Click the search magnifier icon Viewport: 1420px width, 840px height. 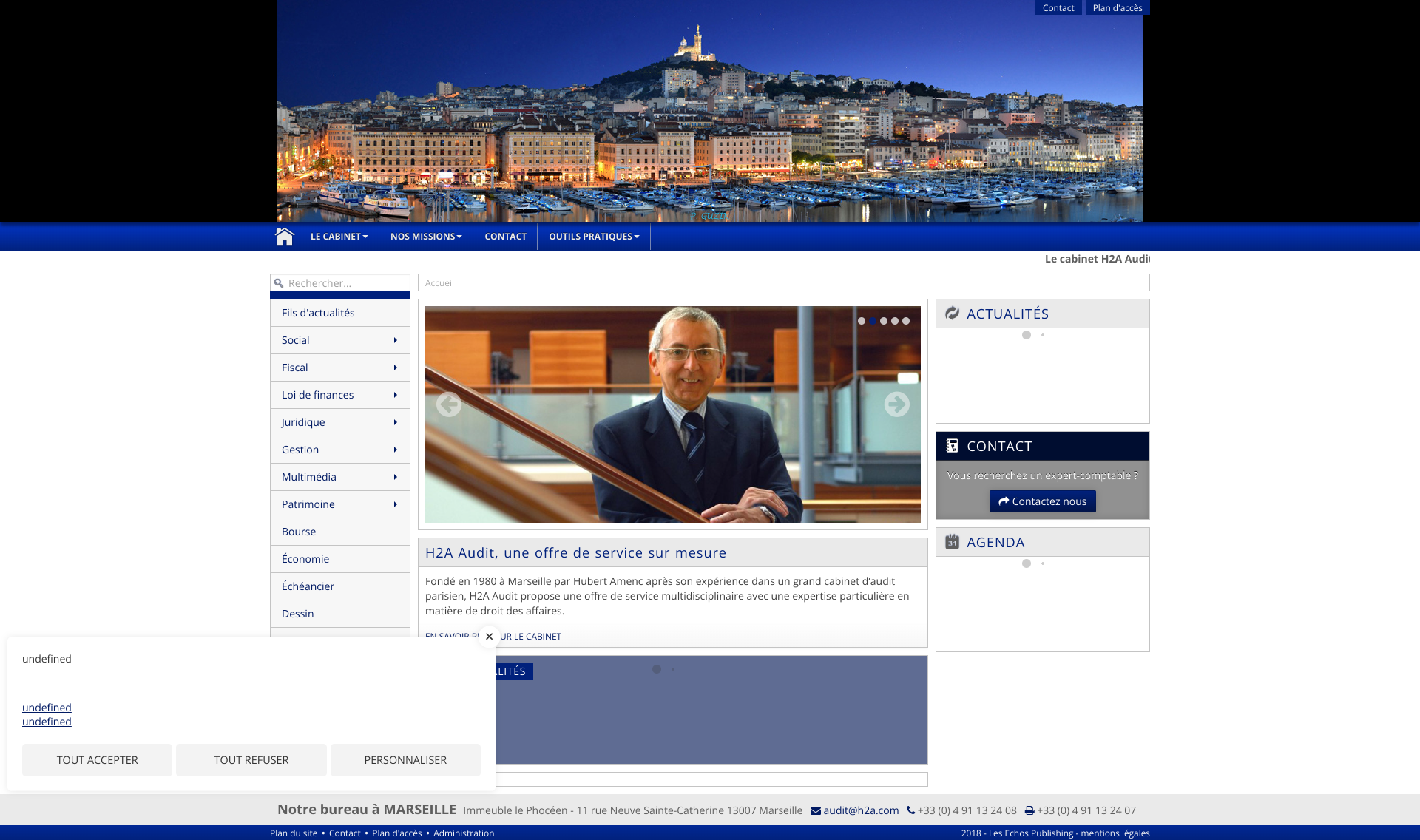pyautogui.click(x=279, y=283)
